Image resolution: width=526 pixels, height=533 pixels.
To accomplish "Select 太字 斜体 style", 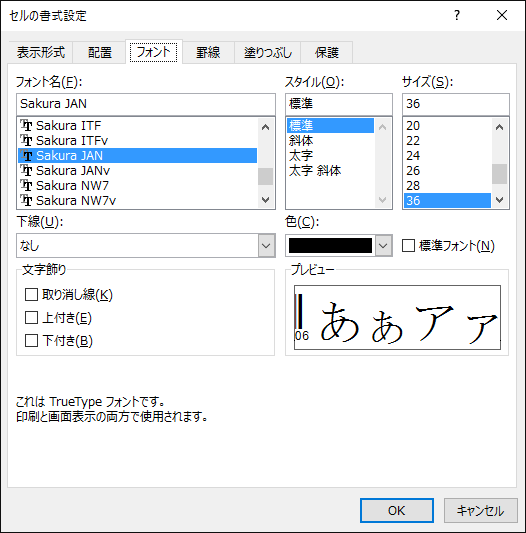I will (330, 170).
